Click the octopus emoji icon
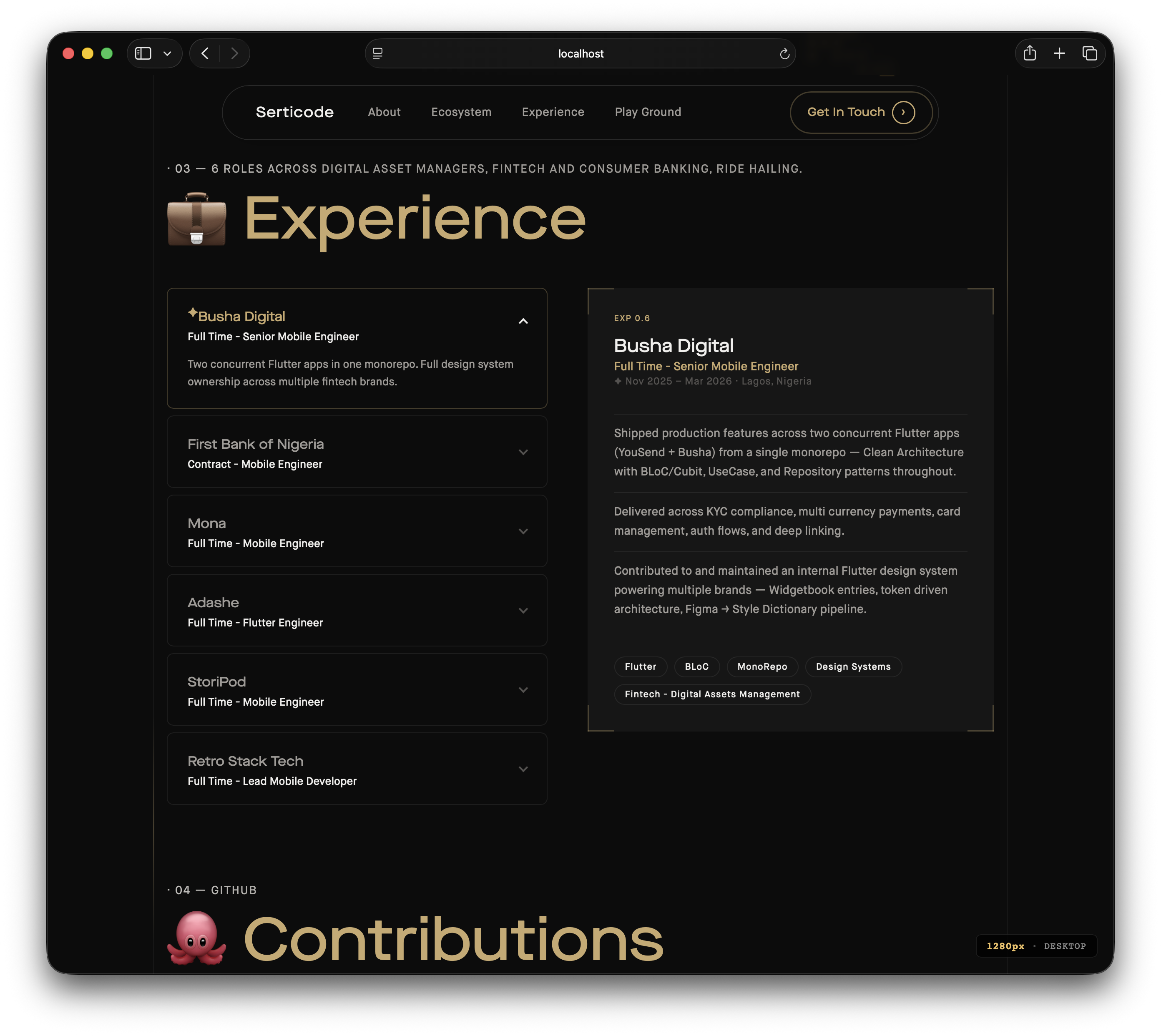Image resolution: width=1161 pixels, height=1036 pixels. point(197,938)
